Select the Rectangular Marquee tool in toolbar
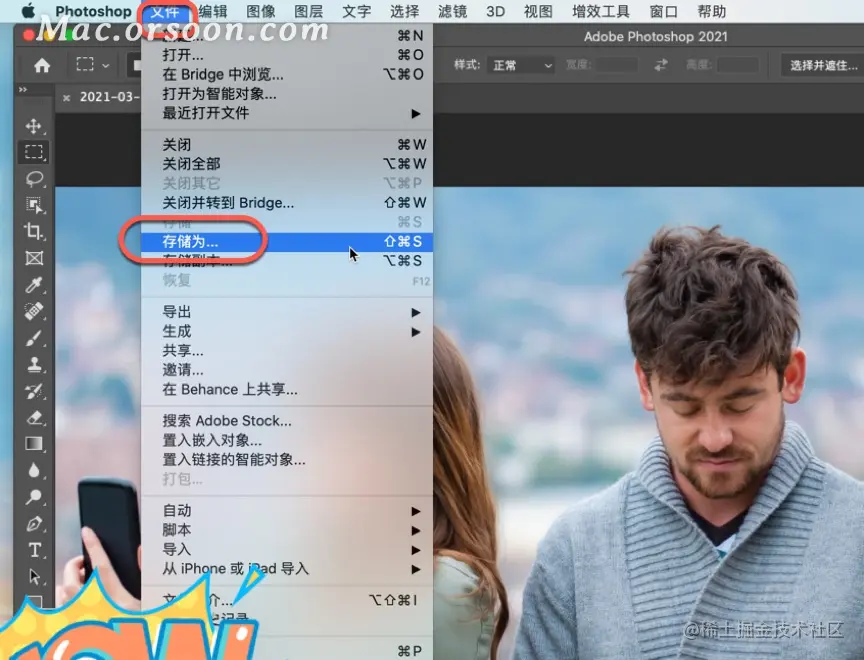 (34, 152)
